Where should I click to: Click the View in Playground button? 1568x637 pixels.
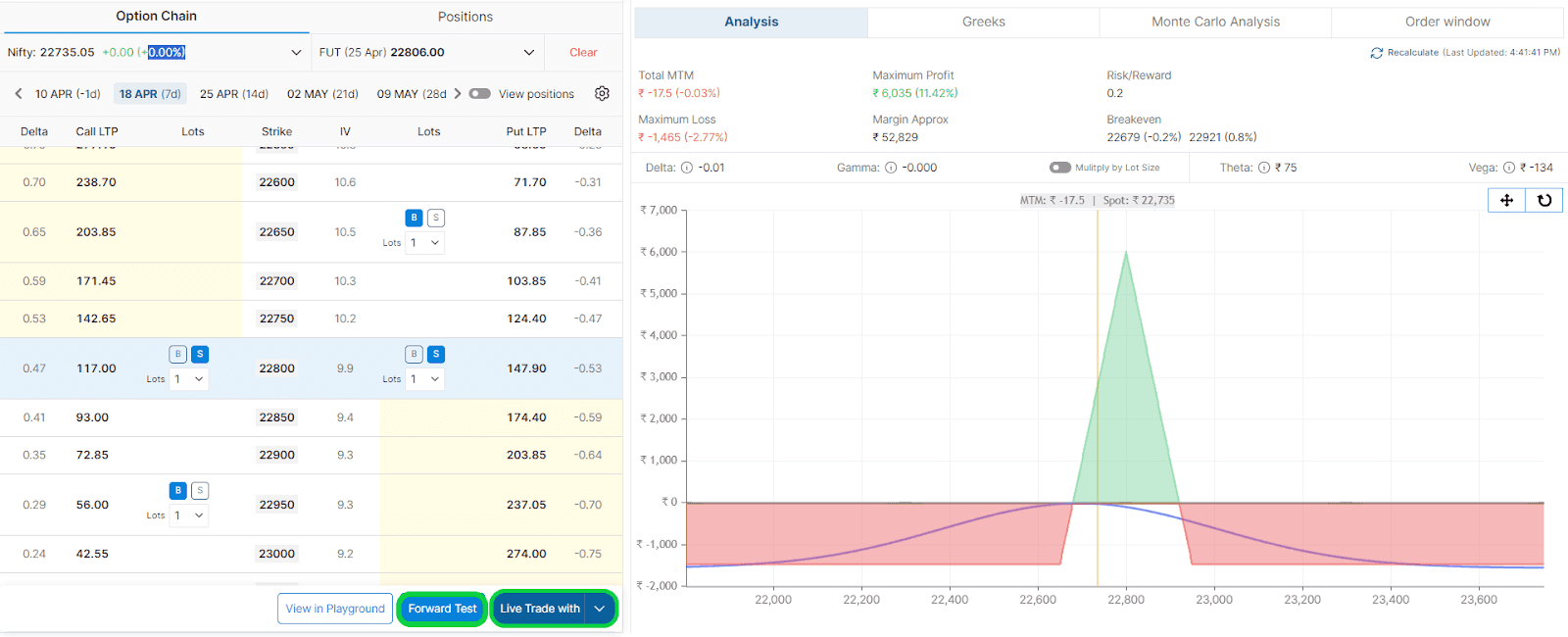335,609
